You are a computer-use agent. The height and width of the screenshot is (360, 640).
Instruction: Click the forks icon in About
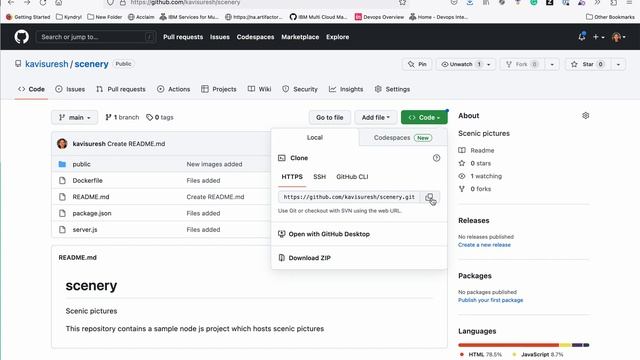462,189
